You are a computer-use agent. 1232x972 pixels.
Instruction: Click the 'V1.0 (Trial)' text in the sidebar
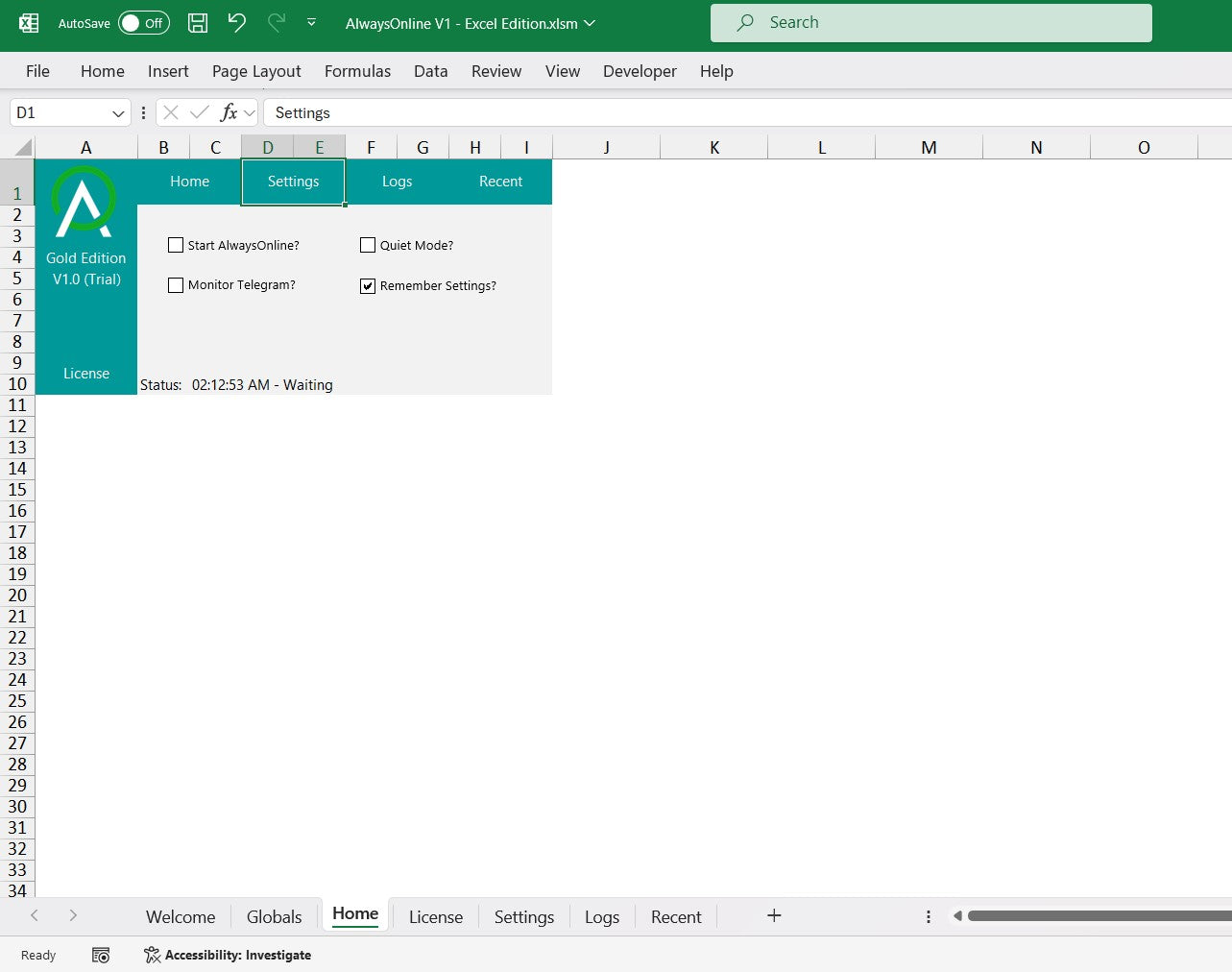coord(86,279)
